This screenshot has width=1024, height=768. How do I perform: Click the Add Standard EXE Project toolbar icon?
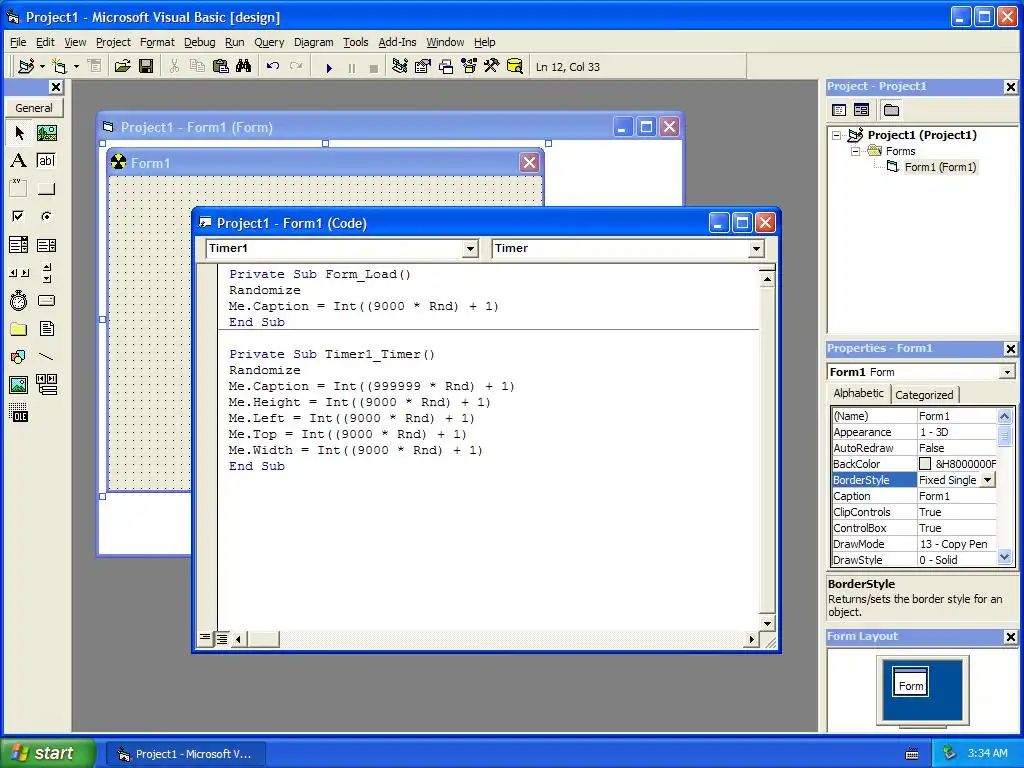[x=26, y=66]
